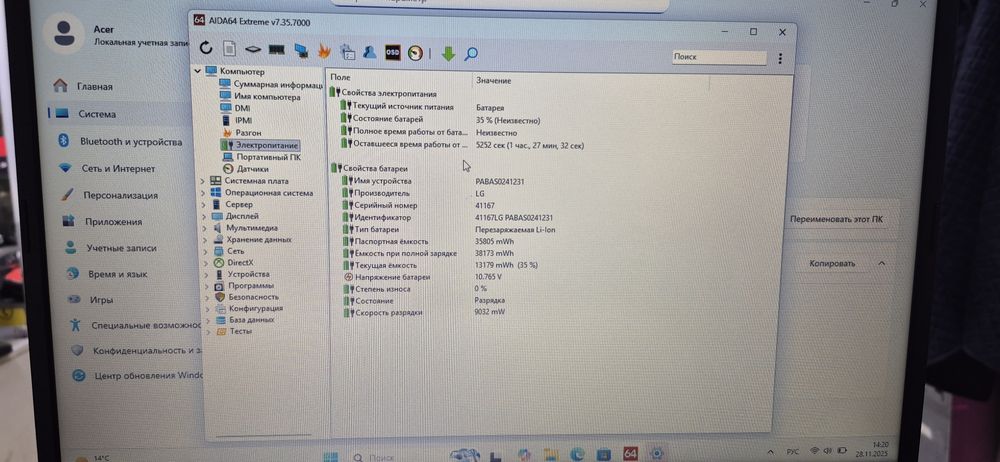This screenshot has height=462, width=1000.
Task: Open the memory module benchmark icon
Action: tap(276, 49)
